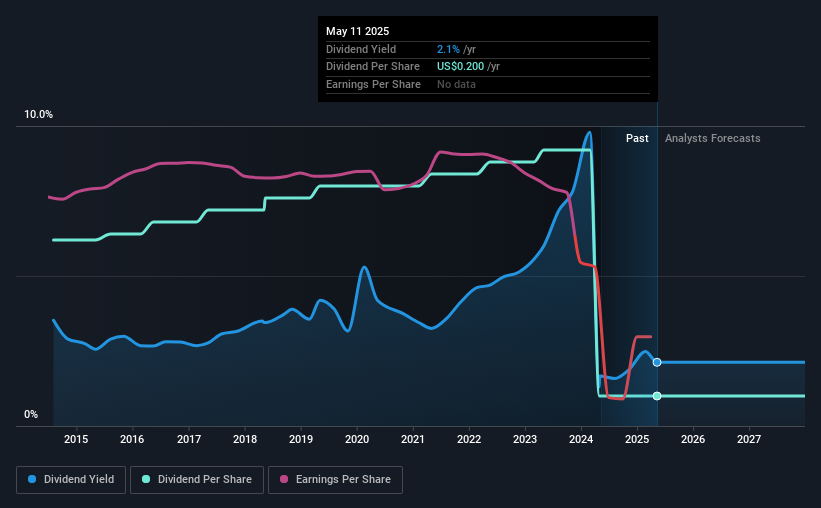Click the May 11 2025 tooltip header
This screenshot has height=508, width=821.
[358, 31]
